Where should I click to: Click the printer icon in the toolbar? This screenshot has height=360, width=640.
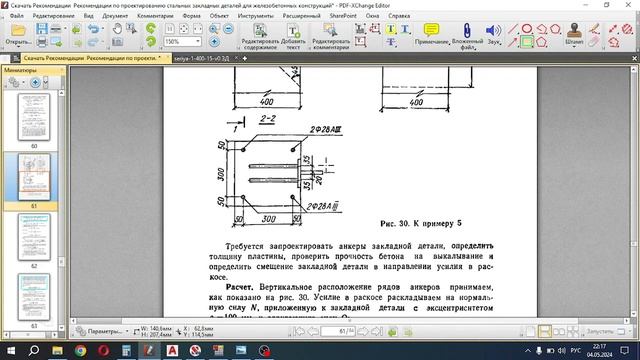click(42, 41)
